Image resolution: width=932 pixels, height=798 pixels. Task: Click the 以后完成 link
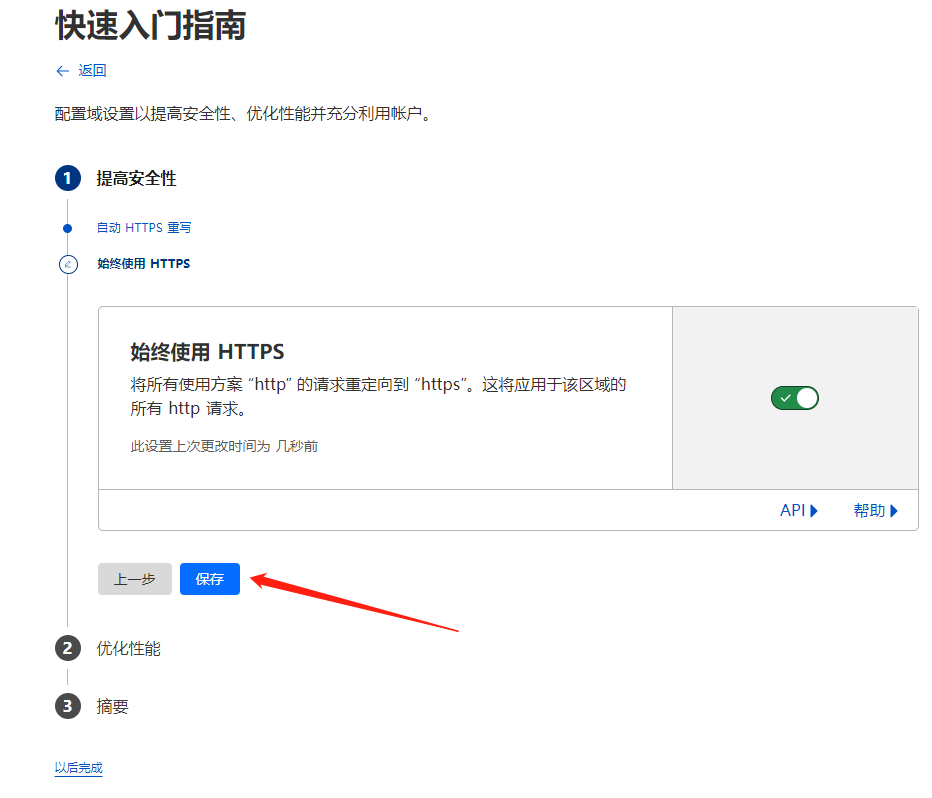[78, 768]
